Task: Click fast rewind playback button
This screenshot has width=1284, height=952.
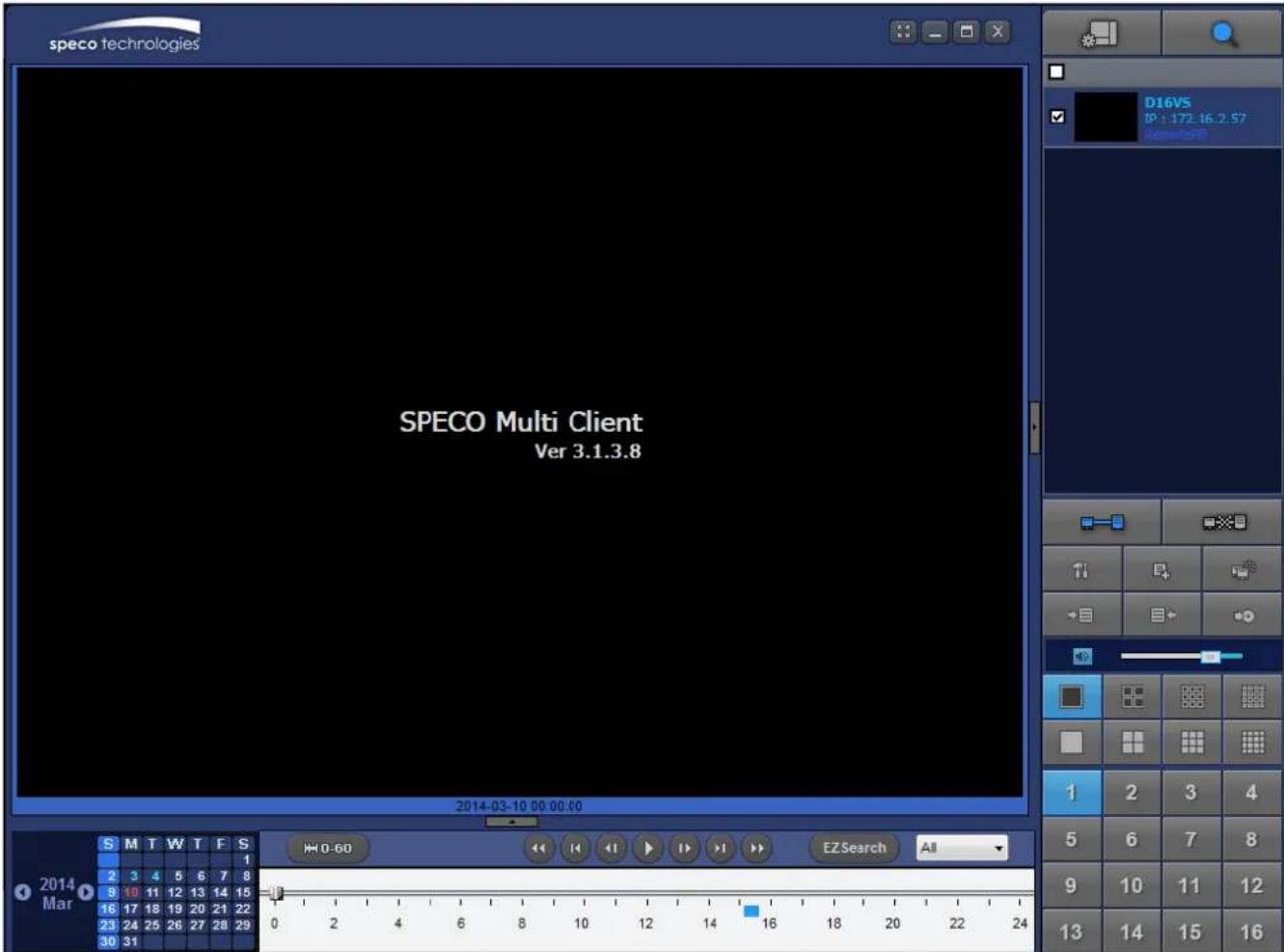Action: [x=538, y=849]
